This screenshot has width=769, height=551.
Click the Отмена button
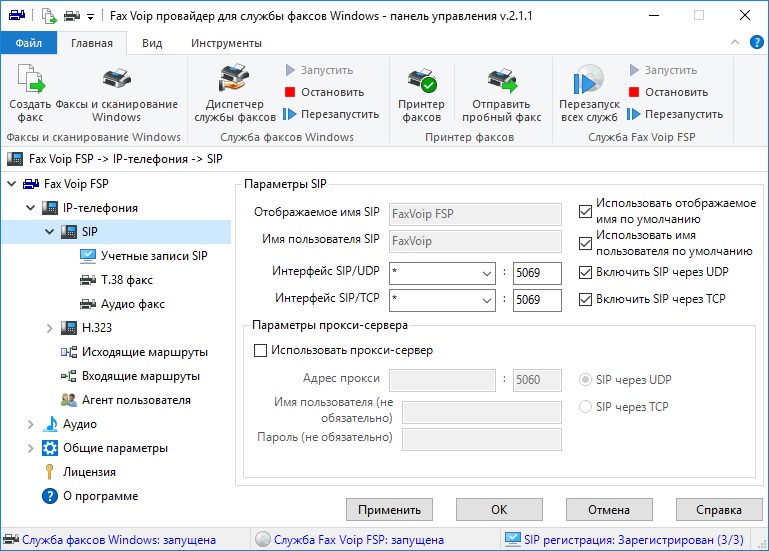(609, 510)
